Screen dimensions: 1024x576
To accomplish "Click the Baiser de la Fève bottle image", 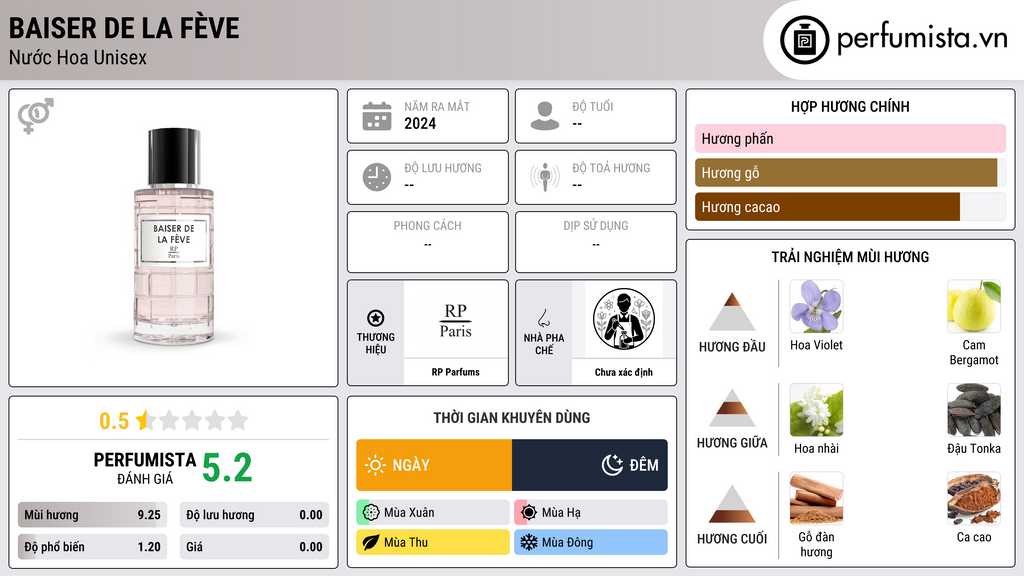I will [174, 237].
